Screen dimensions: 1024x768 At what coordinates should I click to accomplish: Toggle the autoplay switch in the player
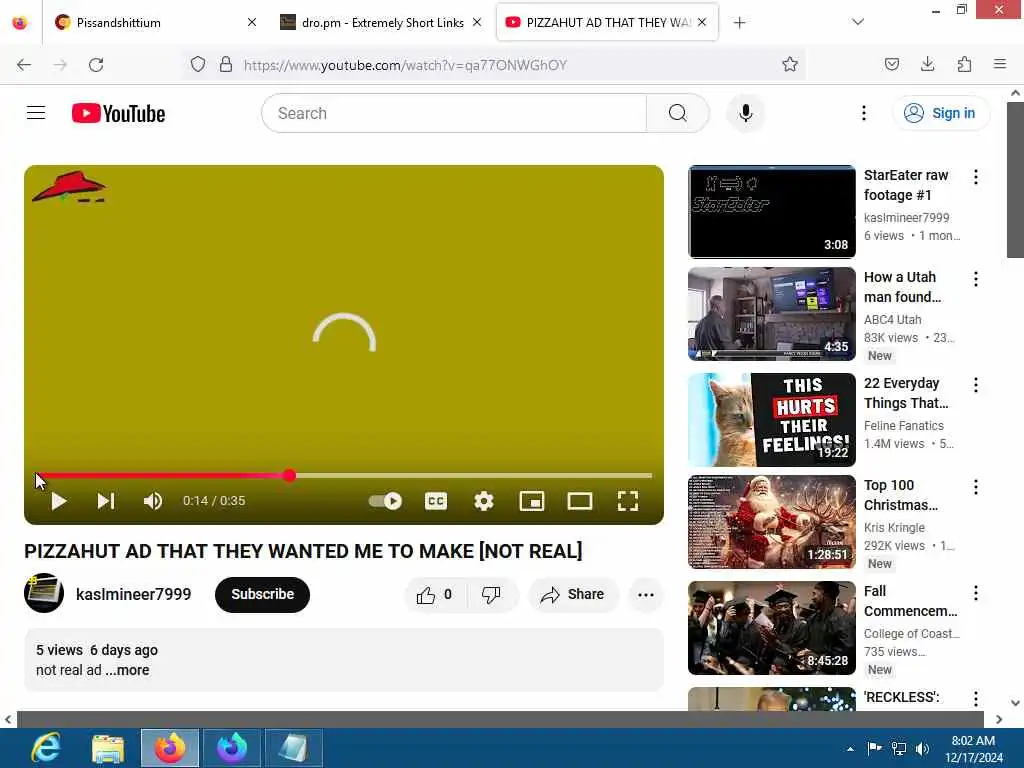click(x=385, y=501)
